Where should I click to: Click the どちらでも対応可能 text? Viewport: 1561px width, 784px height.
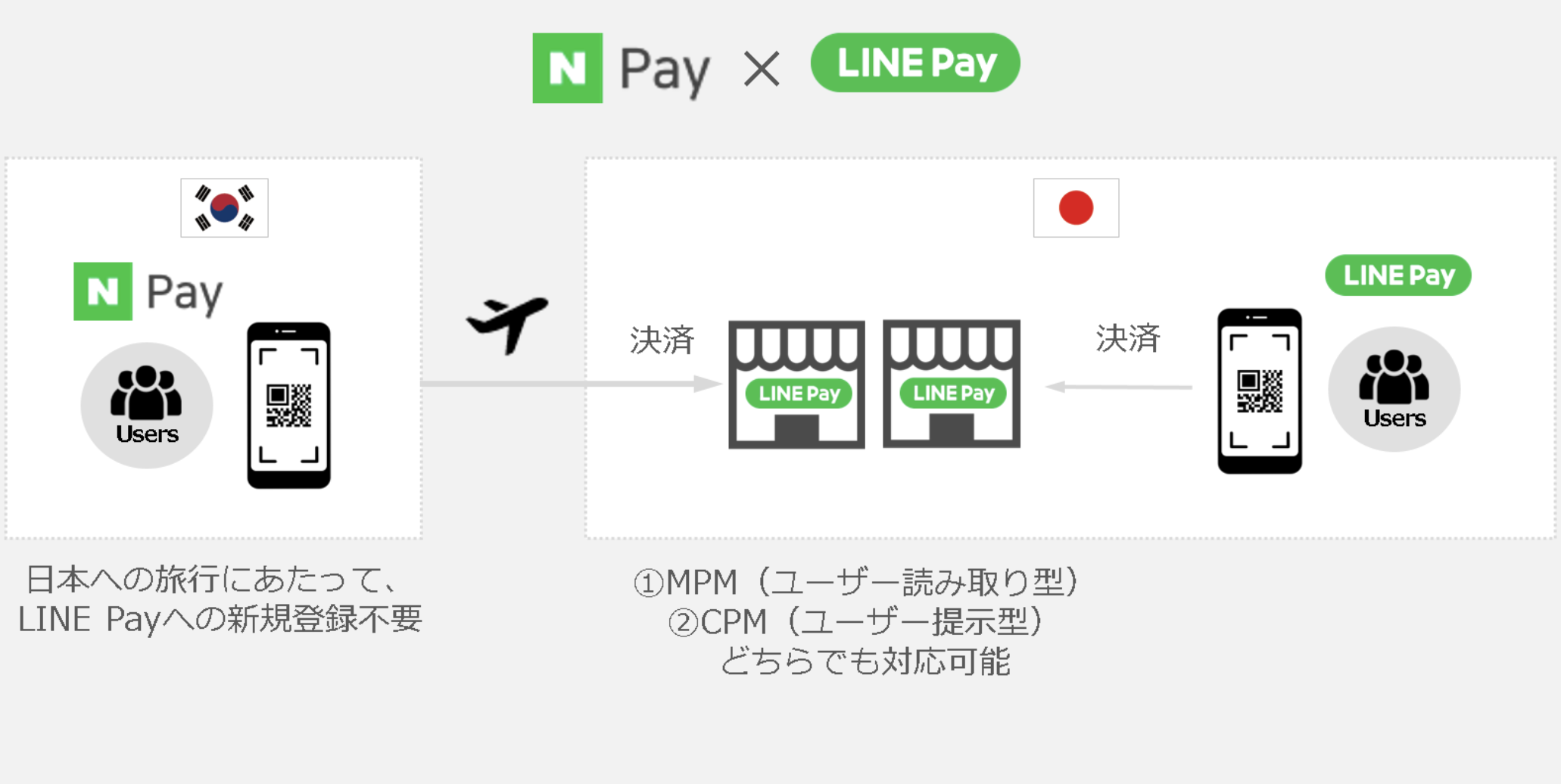click(x=865, y=661)
